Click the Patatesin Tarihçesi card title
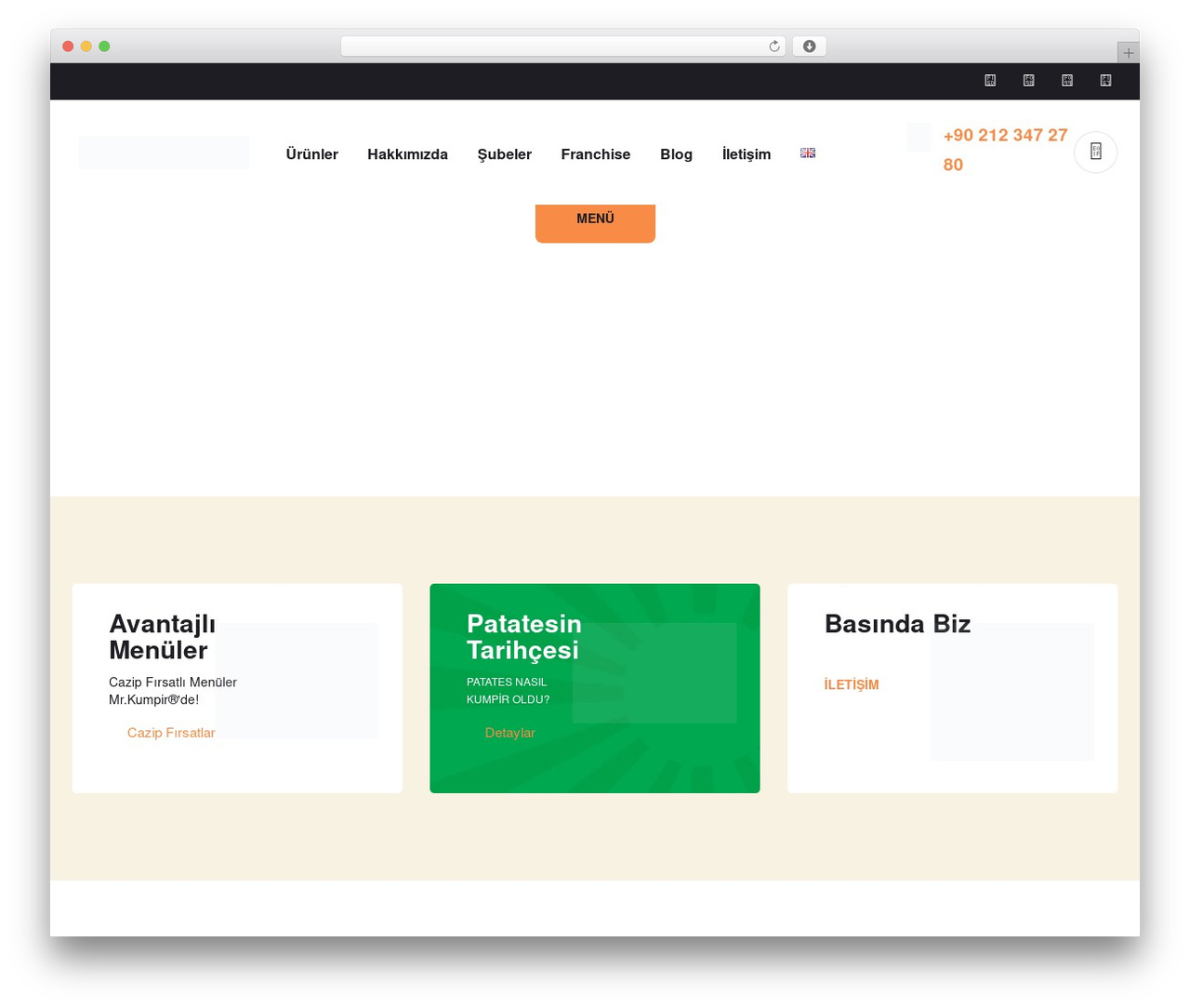Viewport: 1190px width, 1008px height. pos(524,637)
